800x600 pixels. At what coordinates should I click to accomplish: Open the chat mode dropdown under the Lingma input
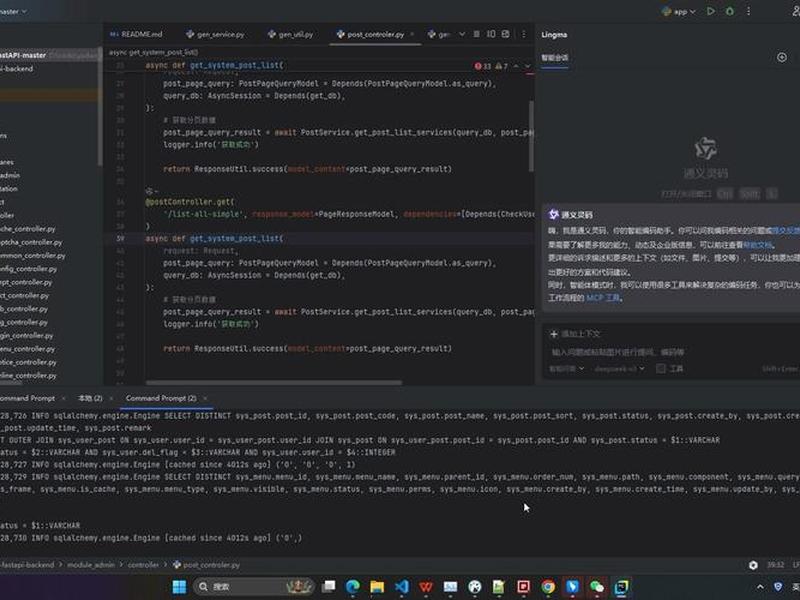point(566,368)
